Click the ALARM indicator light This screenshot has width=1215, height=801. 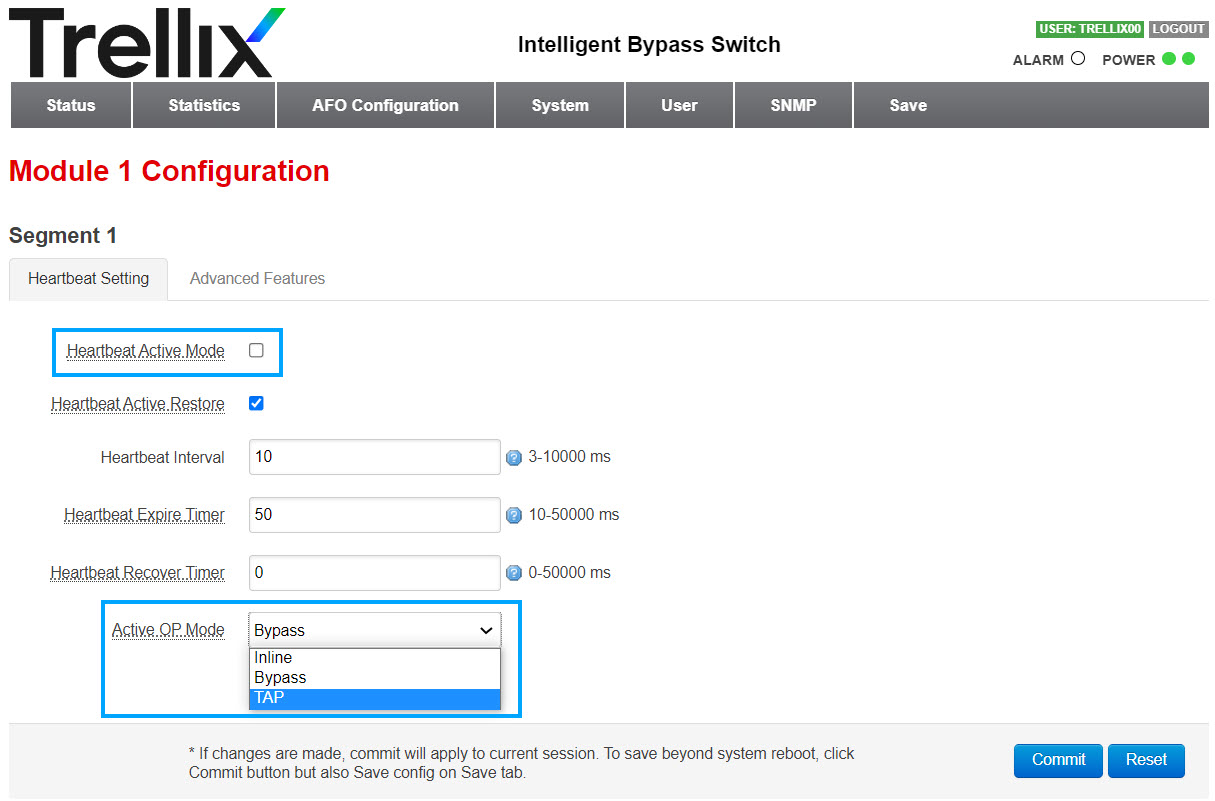coord(1077,59)
